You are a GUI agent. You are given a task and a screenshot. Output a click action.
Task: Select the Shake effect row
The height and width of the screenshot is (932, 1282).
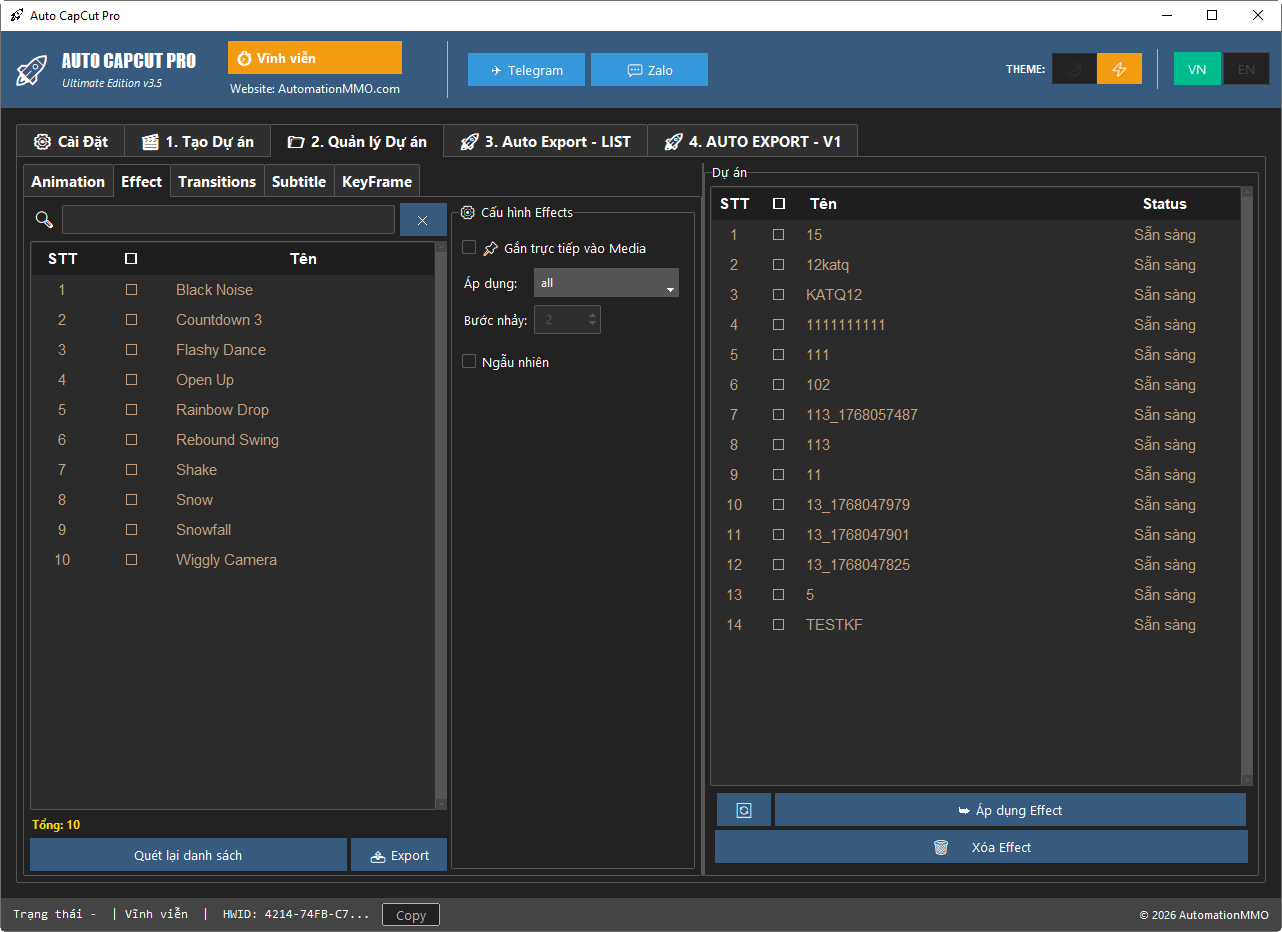232,470
